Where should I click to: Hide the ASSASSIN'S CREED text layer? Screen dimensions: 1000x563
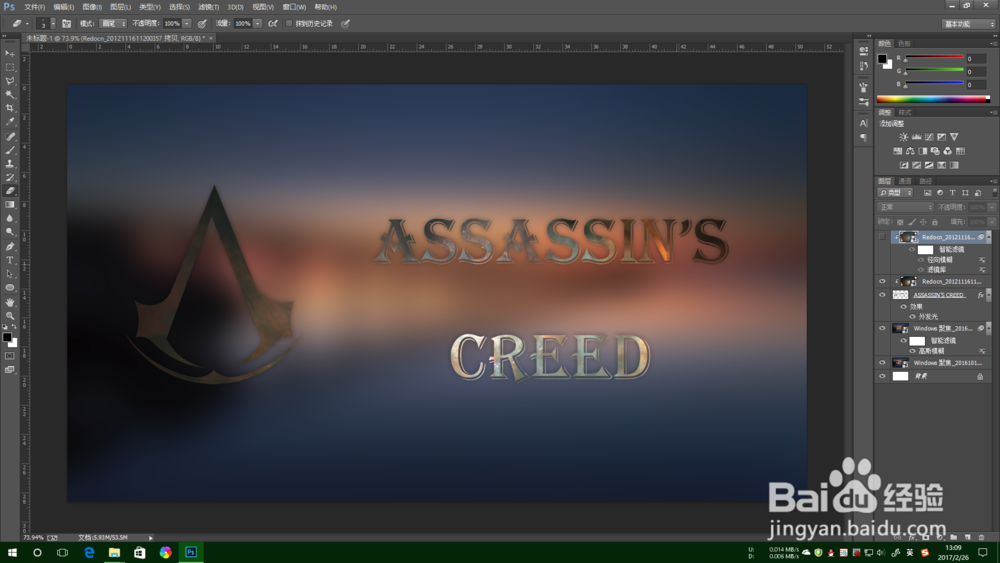click(x=882, y=295)
